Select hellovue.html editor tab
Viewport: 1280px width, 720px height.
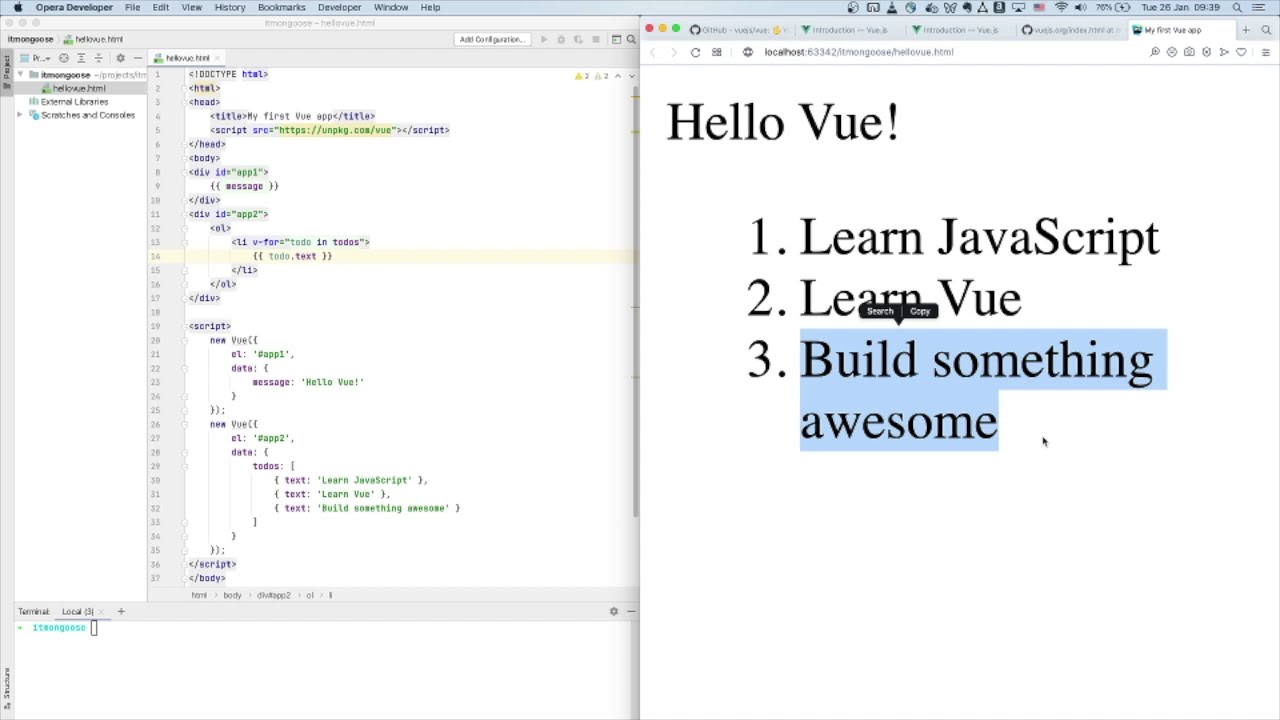pyautogui.click(x=187, y=58)
